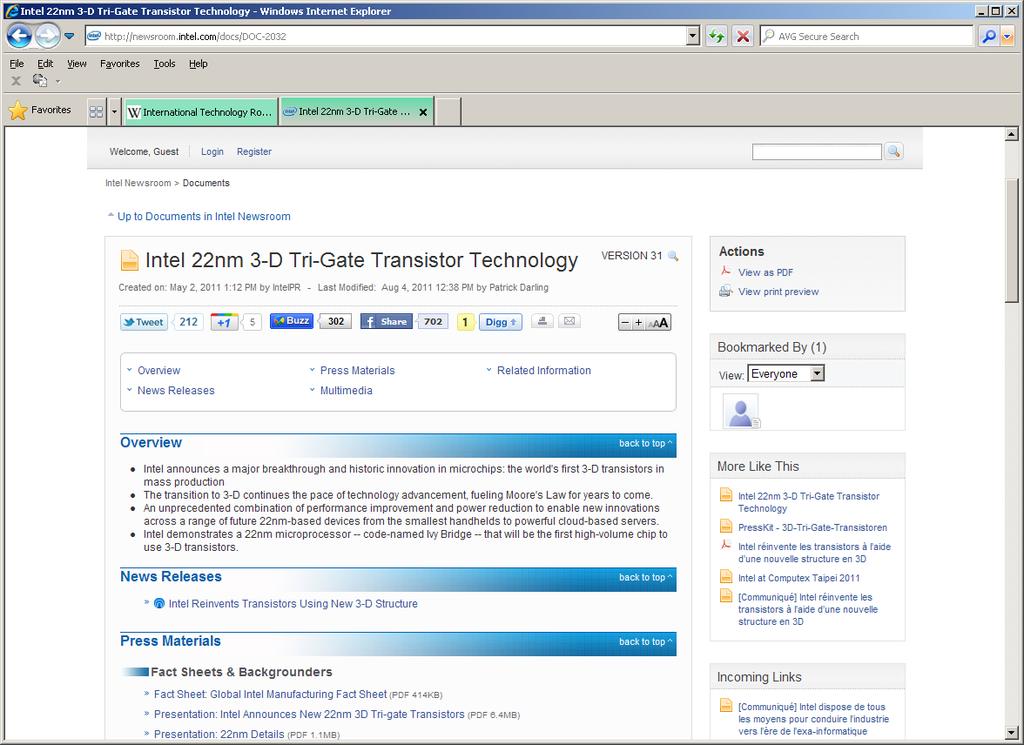Click the print icon beside Digg
Image resolution: width=1024 pixels, height=745 pixels.
point(542,321)
